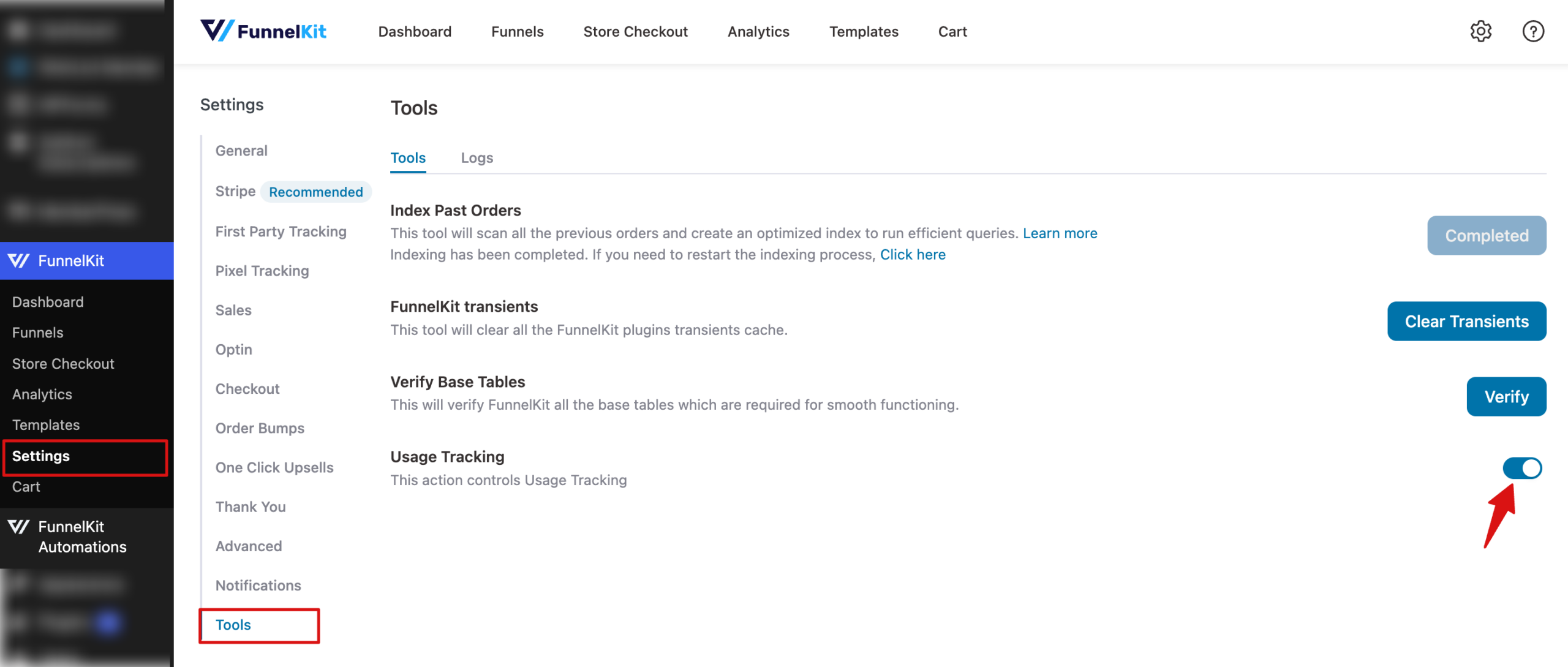Switch to the Logs tab
Image resolution: width=1568 pixels, height=667 pixels.
point(477,157)
